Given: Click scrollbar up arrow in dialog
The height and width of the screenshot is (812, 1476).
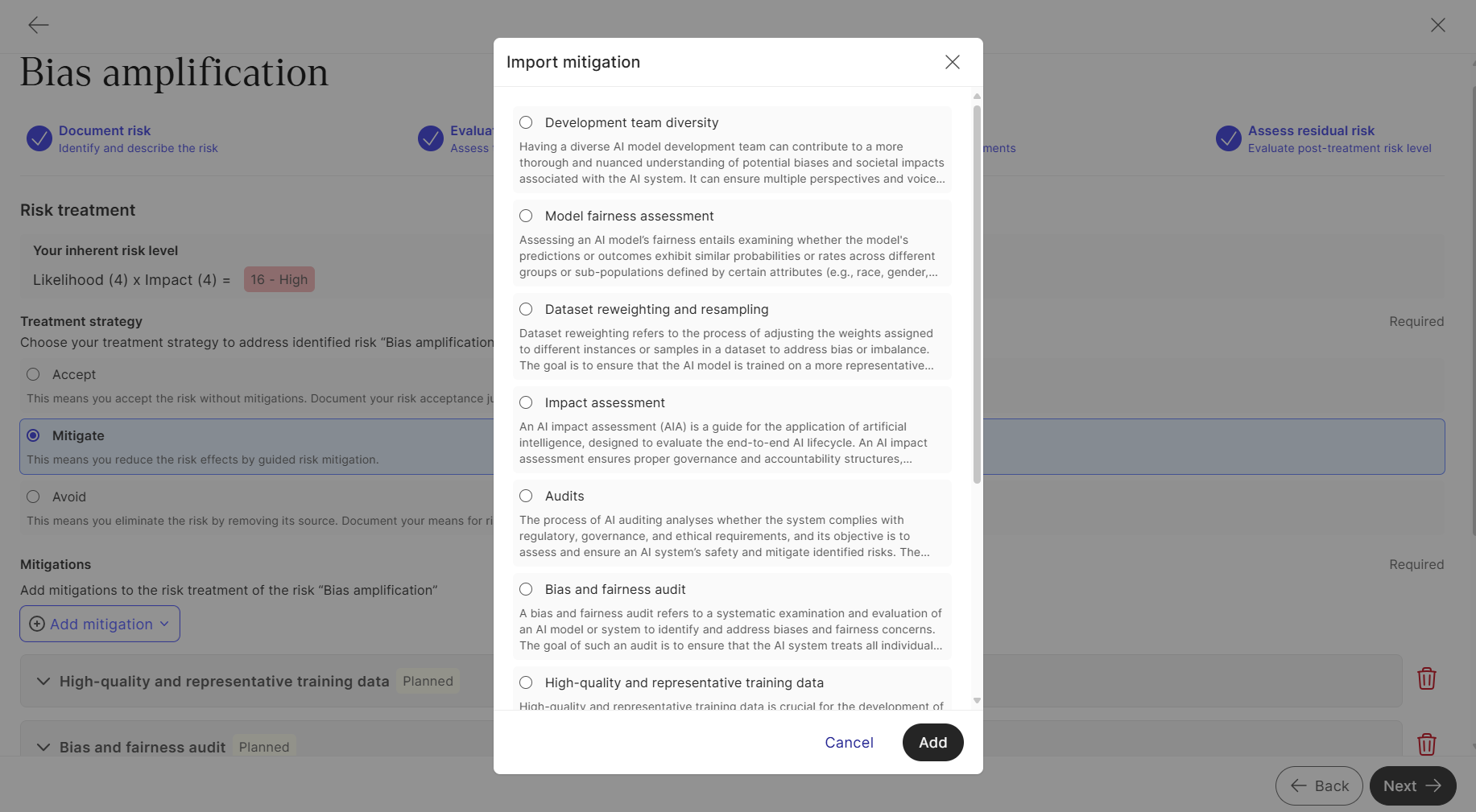Looking at the screenshot, I should 977,97.
